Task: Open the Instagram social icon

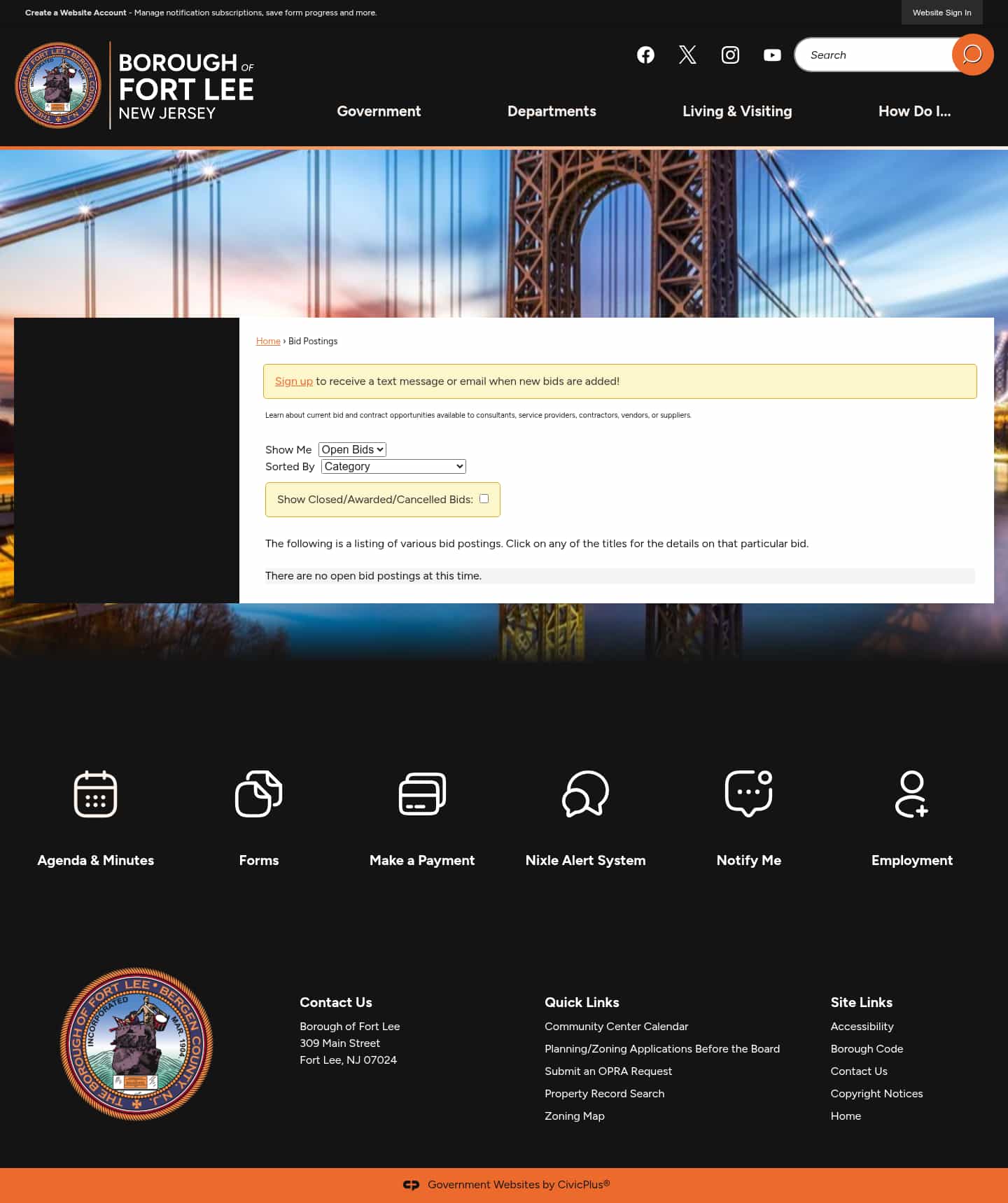Action: click(730, 55)
